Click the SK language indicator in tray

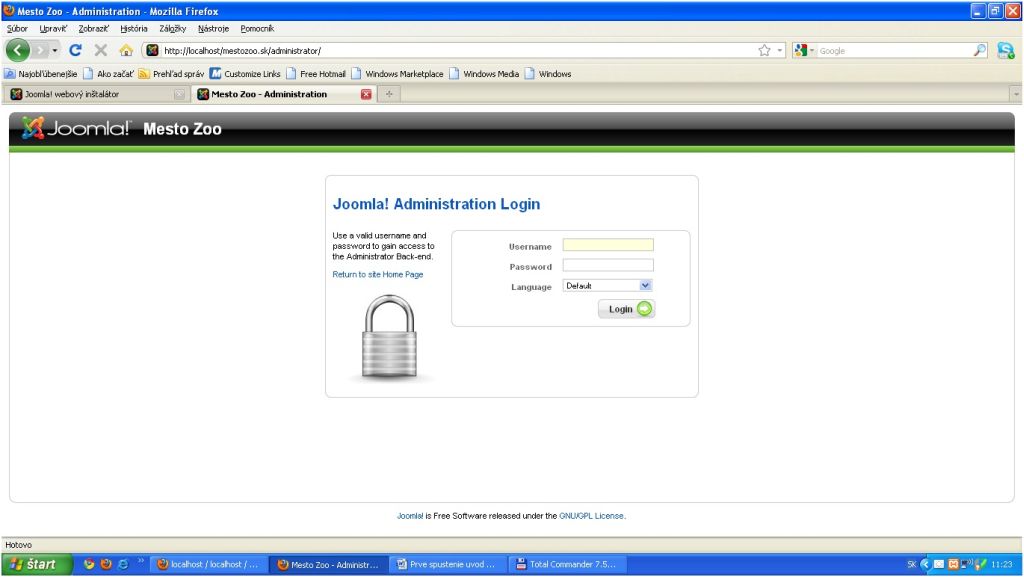pos(912,565)
